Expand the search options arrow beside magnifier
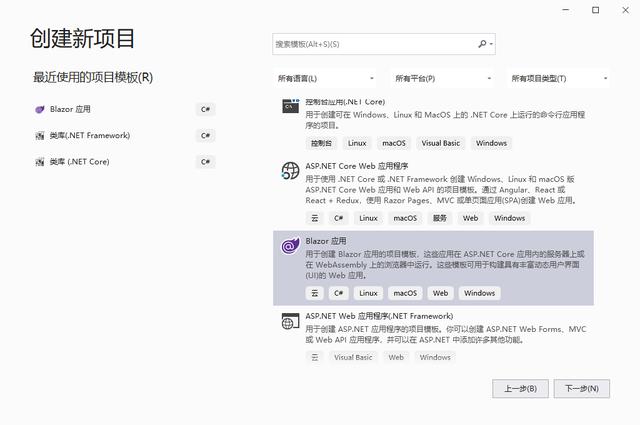 491,44
